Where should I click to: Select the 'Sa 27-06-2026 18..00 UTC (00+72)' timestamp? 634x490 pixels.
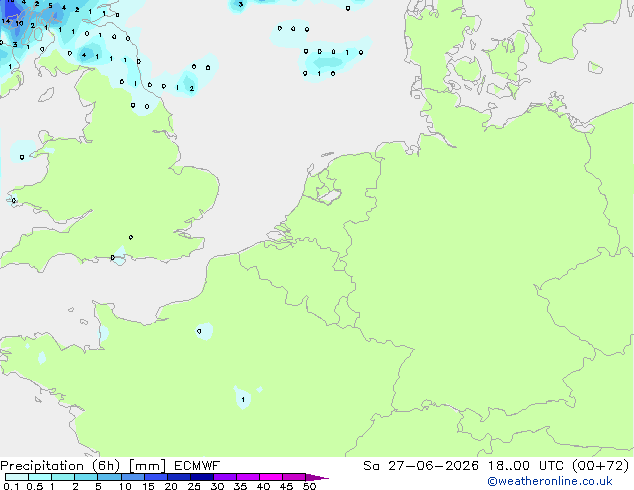tap(496, 466)
